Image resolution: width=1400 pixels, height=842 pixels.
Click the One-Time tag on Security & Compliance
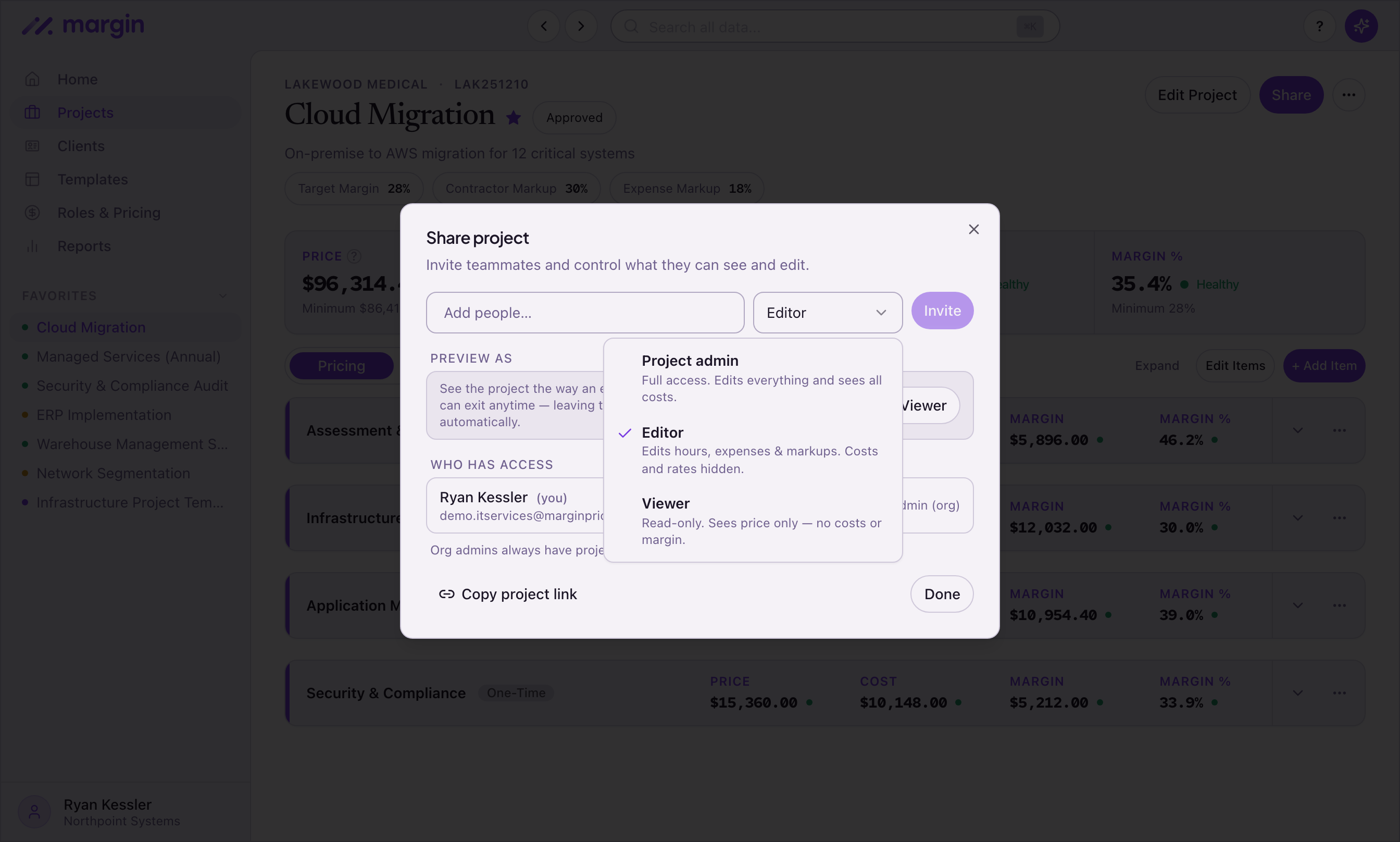pos(516,693)
